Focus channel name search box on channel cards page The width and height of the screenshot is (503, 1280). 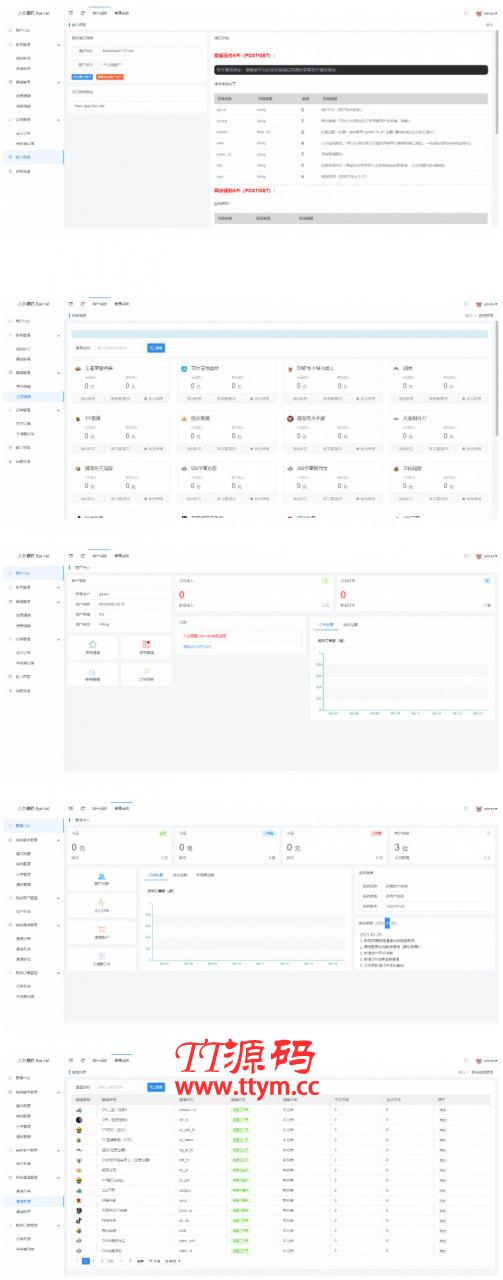[x=120, y=347]
